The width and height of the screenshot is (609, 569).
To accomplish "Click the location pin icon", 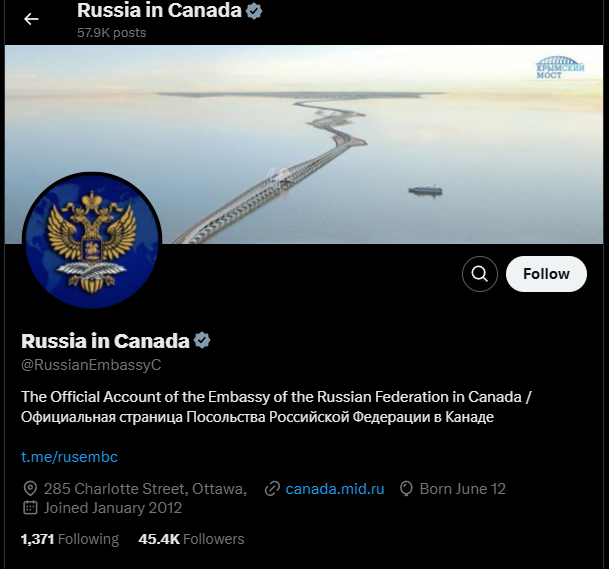I will coord(30,489).
